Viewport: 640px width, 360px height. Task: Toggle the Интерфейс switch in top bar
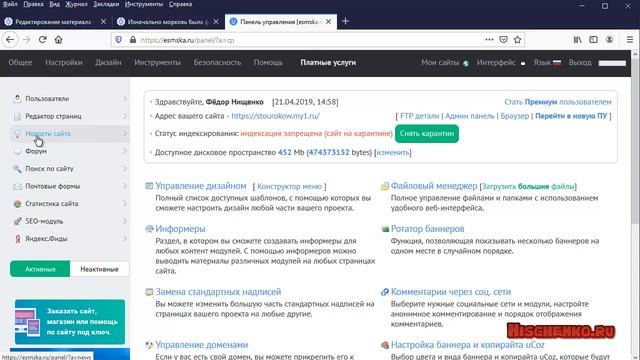coord(523,63)
